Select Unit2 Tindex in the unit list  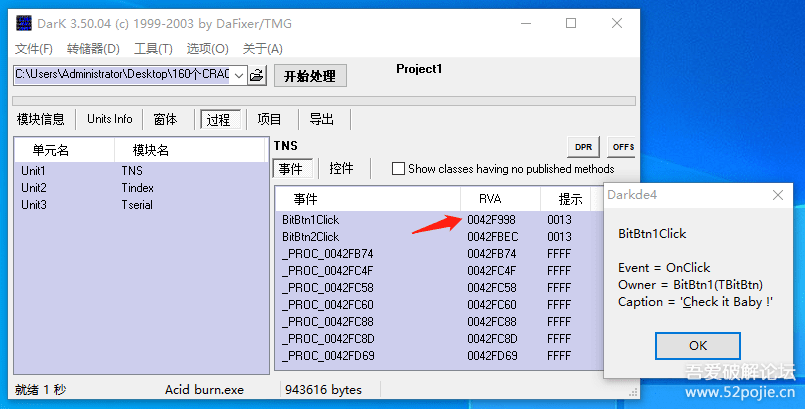pyautogui.click(x=80, y=188)
